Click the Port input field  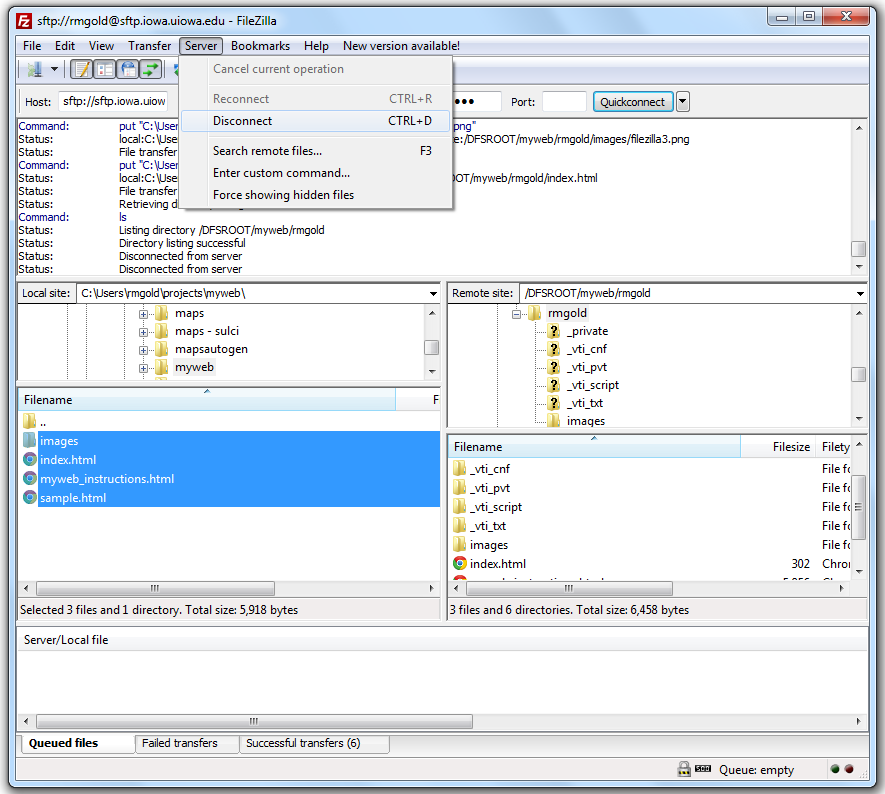[x=564, y=102]
